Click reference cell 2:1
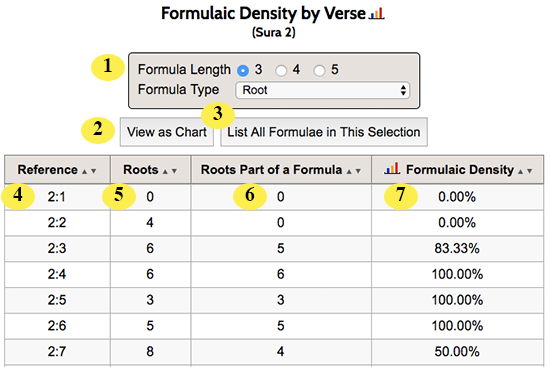 click(57, 197)
